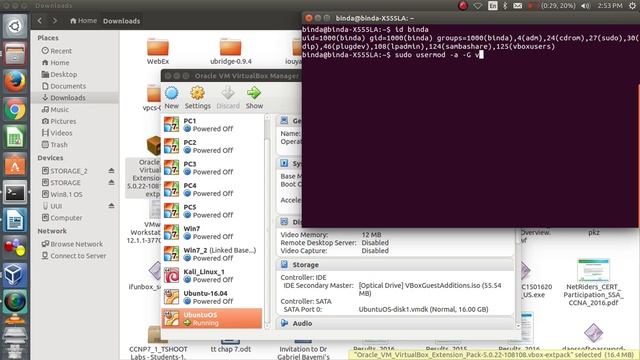Image resolution: width=640 pixels, height=360 pixels.
Task: Select NetRiders_CERT CCNA_2016.pdf file
Action: (593, 282)
